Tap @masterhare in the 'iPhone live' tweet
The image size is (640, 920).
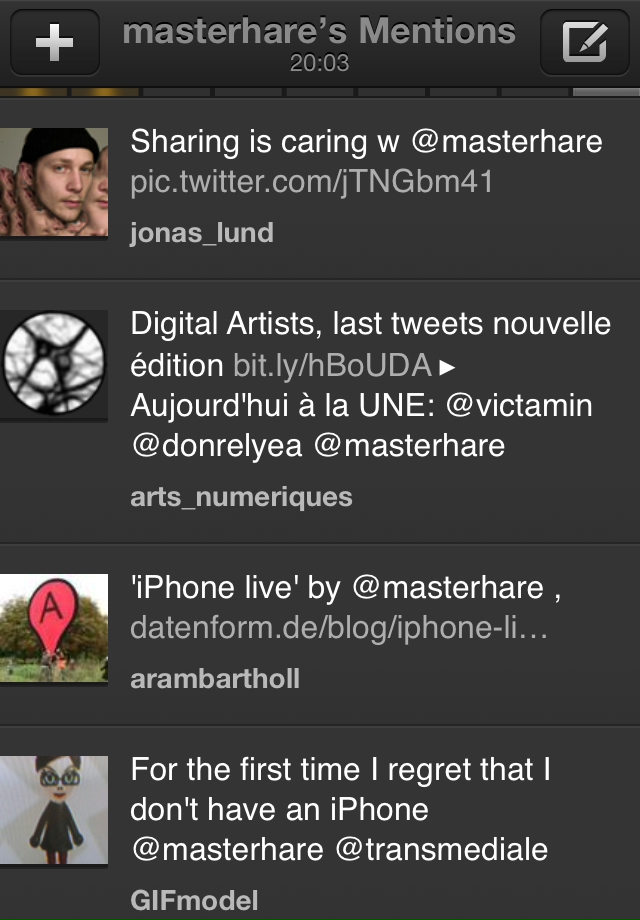point(448,588)
